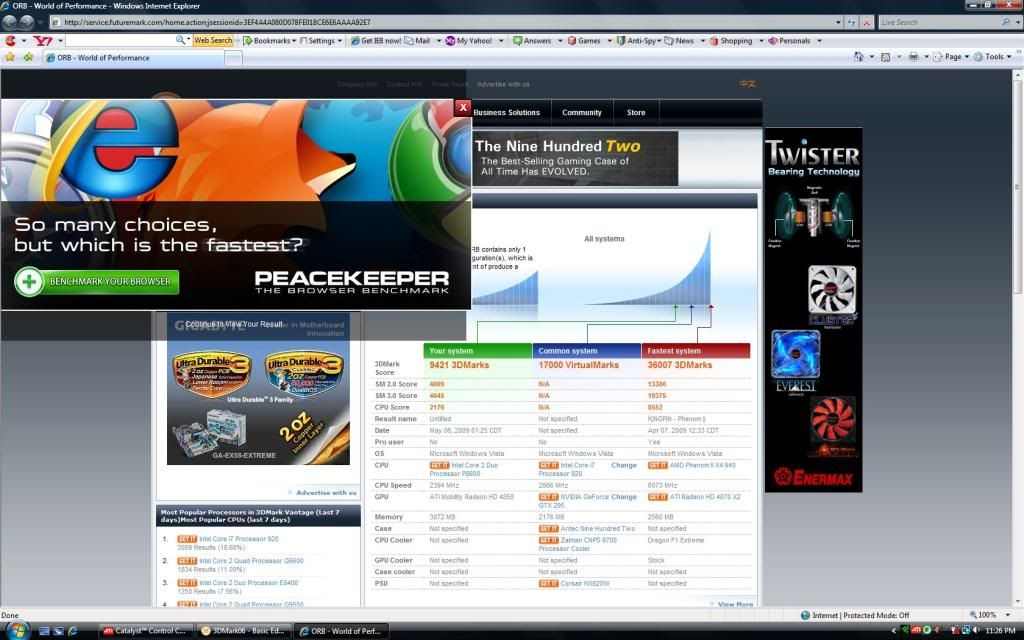This screenshot has height=640, width=1024.
Task: Click the green plus icon on Peacekeeper ad
Action: 29,281
